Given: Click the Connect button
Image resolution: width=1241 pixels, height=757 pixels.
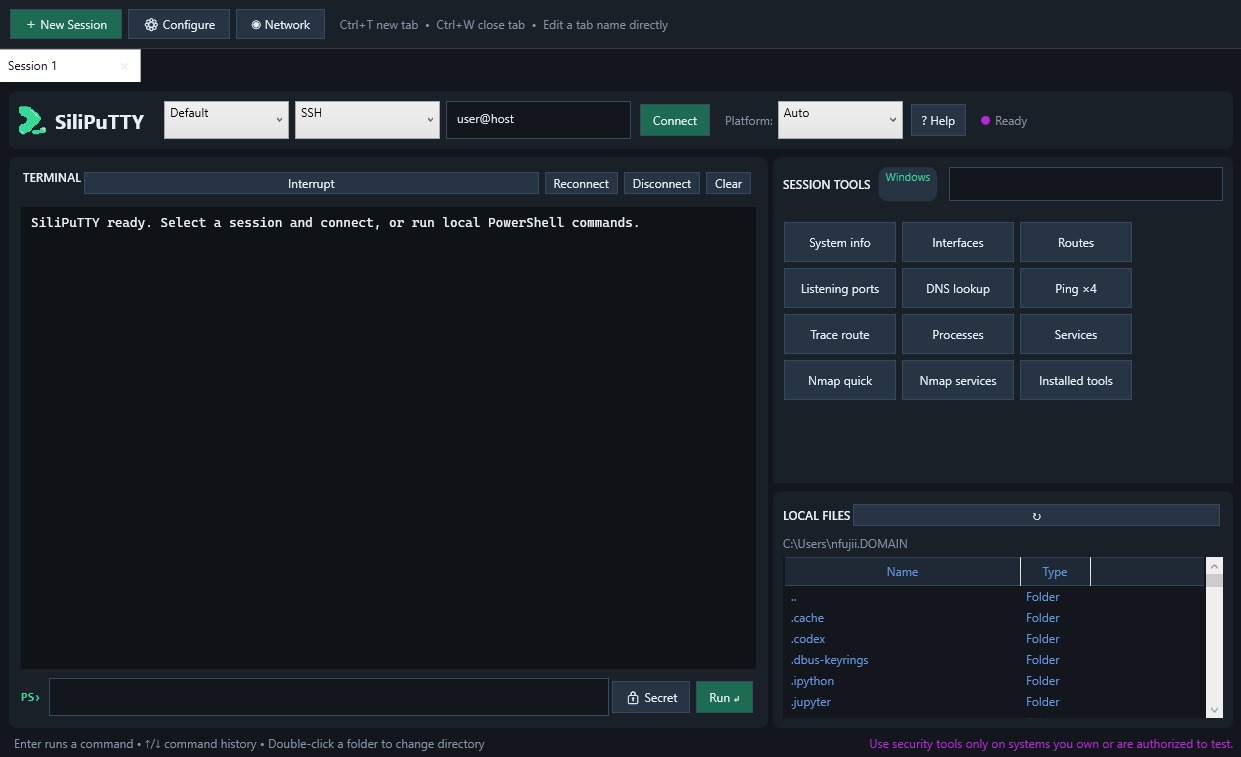Looking at the screenshot, I should point(675,121).
